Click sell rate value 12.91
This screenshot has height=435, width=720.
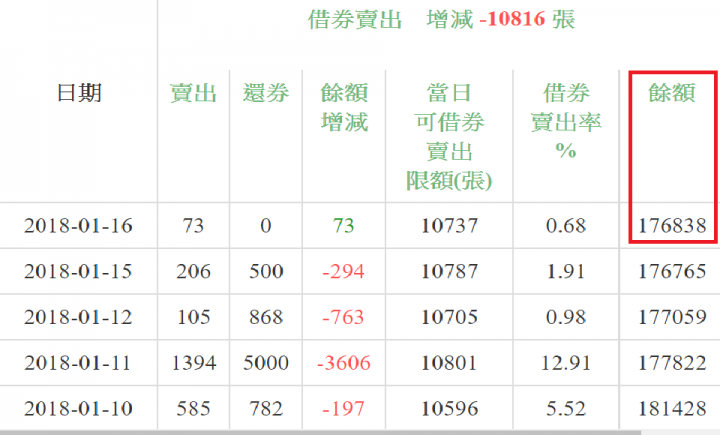pyautogui.click(x=566, y=363)
